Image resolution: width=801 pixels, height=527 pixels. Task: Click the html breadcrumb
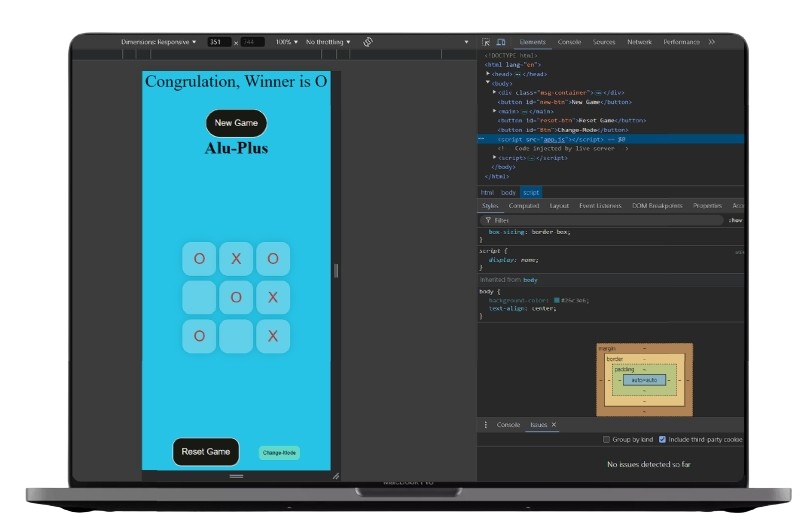click(x=487, y=193)
